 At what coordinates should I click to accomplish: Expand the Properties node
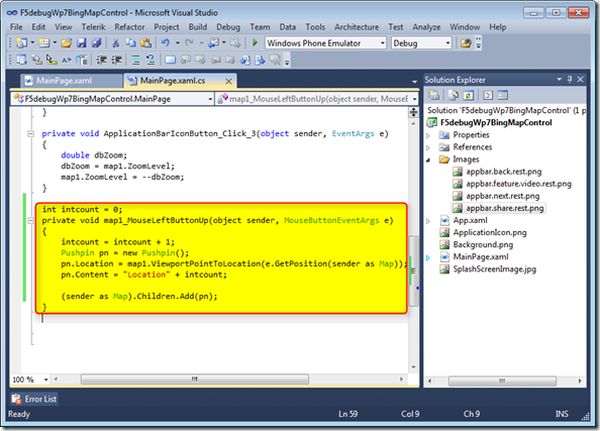point(428,135)
